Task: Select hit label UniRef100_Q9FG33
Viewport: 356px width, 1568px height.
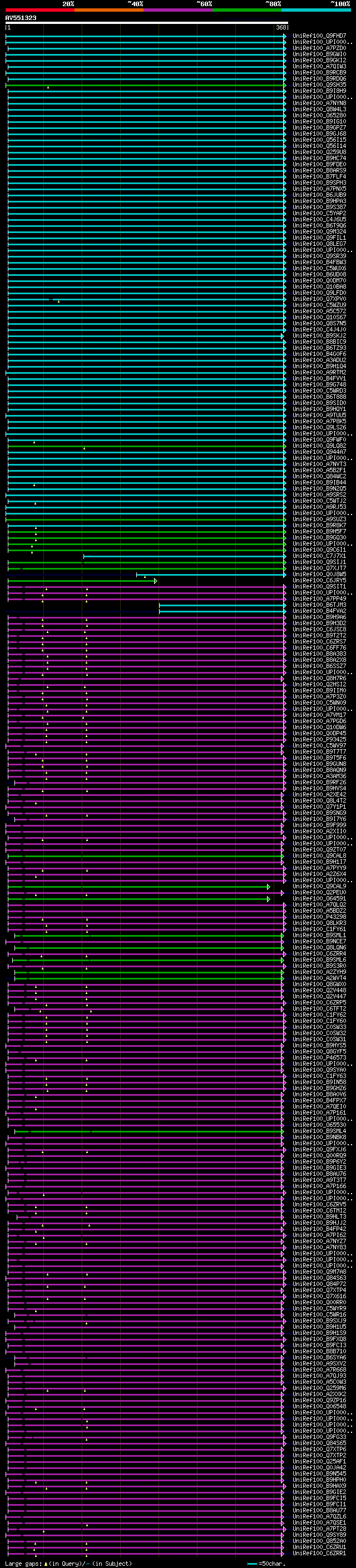Action: coord(319,1437)
